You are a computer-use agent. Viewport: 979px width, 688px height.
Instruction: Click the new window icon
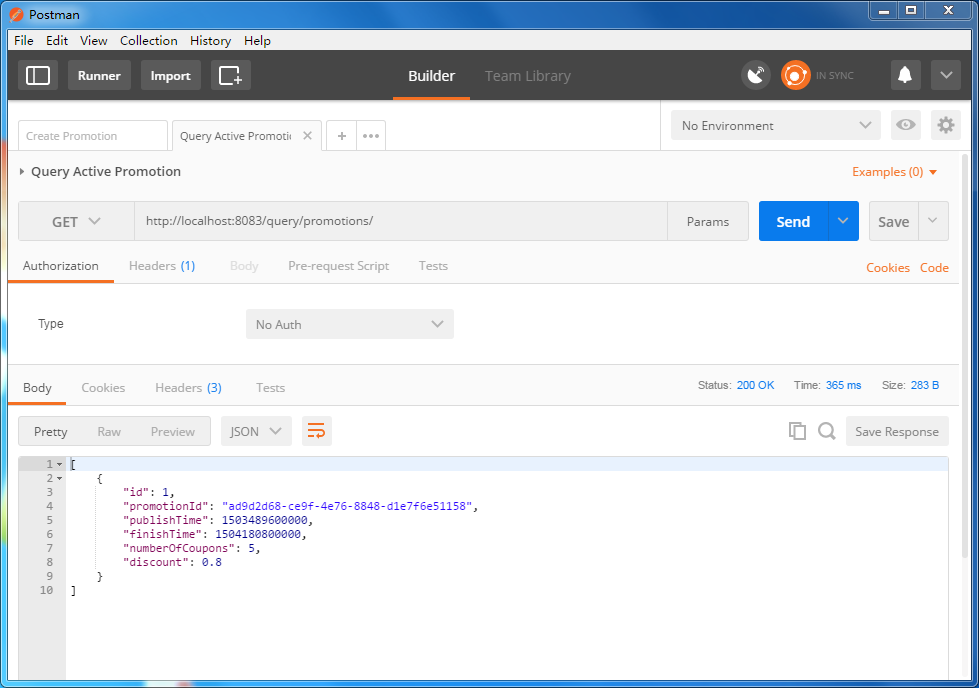point(230,76)
